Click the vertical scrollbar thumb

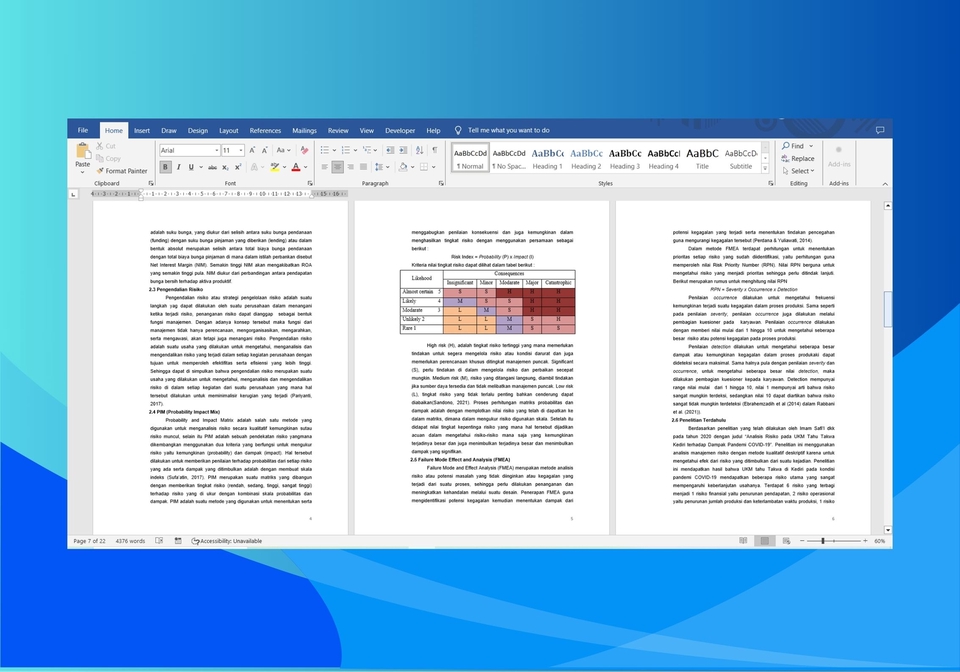point(888,309)
